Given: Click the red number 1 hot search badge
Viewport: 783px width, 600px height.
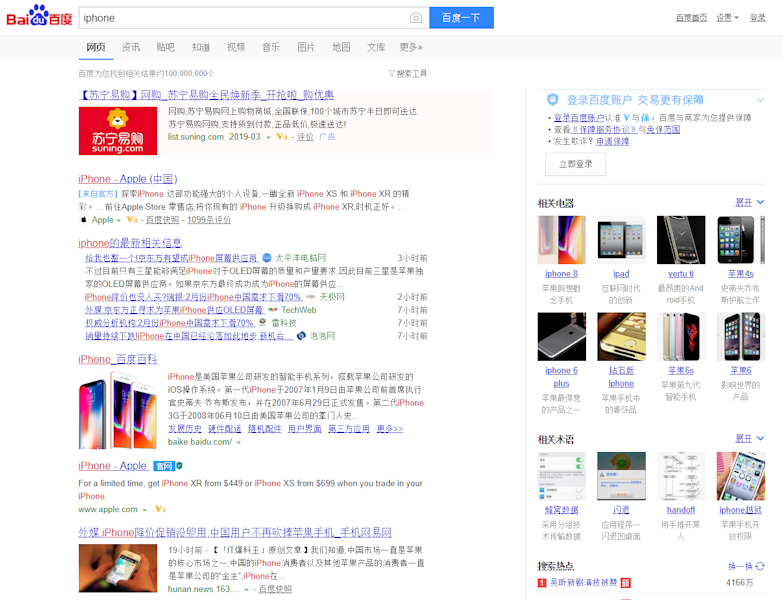Looking at the screenshot, I should [x=541, y=583].
